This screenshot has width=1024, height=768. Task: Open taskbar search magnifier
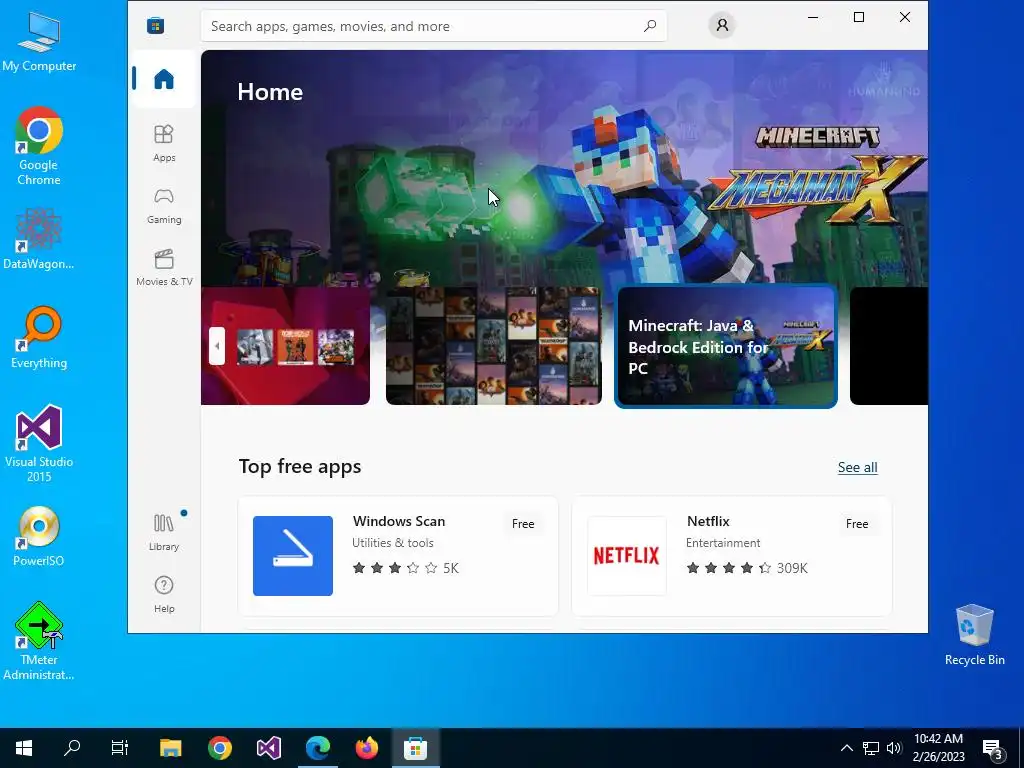click(72, 748)
